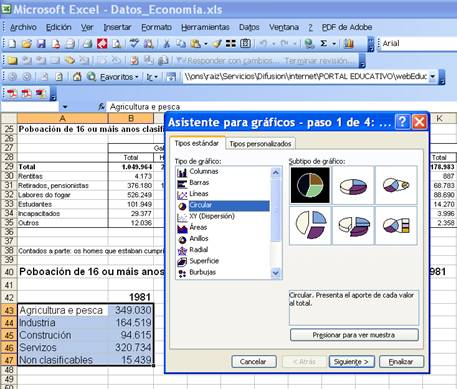Copy the selection with the Copy icon
This screenshot has width=457, height=389.
tap(181, 44)
